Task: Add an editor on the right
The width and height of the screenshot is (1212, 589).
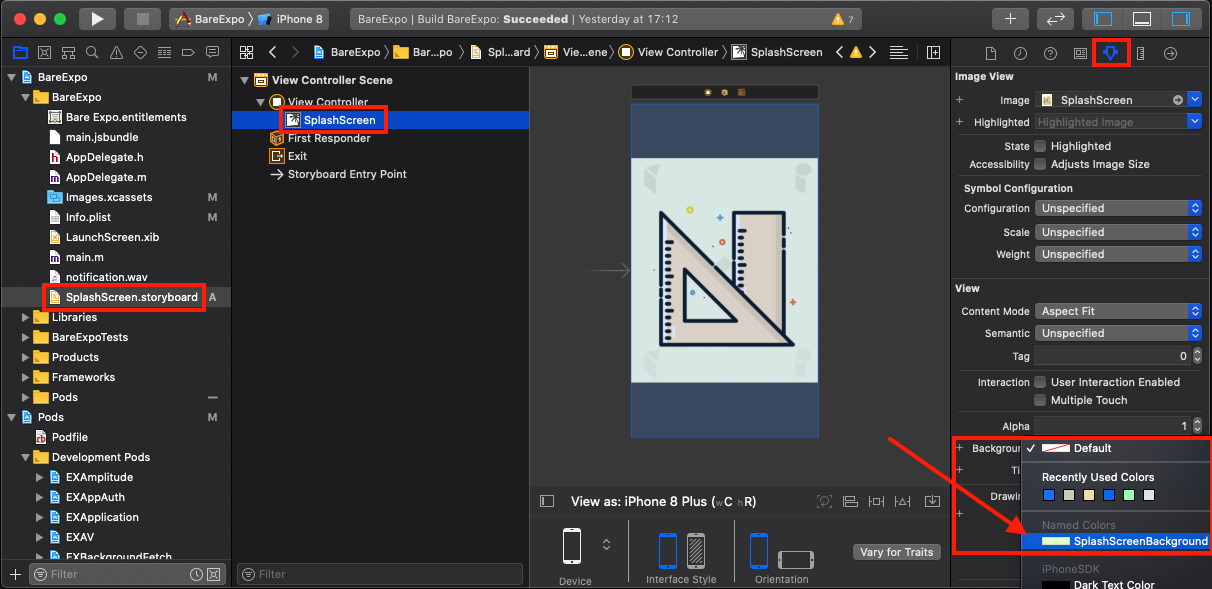Action: point(933,52)
